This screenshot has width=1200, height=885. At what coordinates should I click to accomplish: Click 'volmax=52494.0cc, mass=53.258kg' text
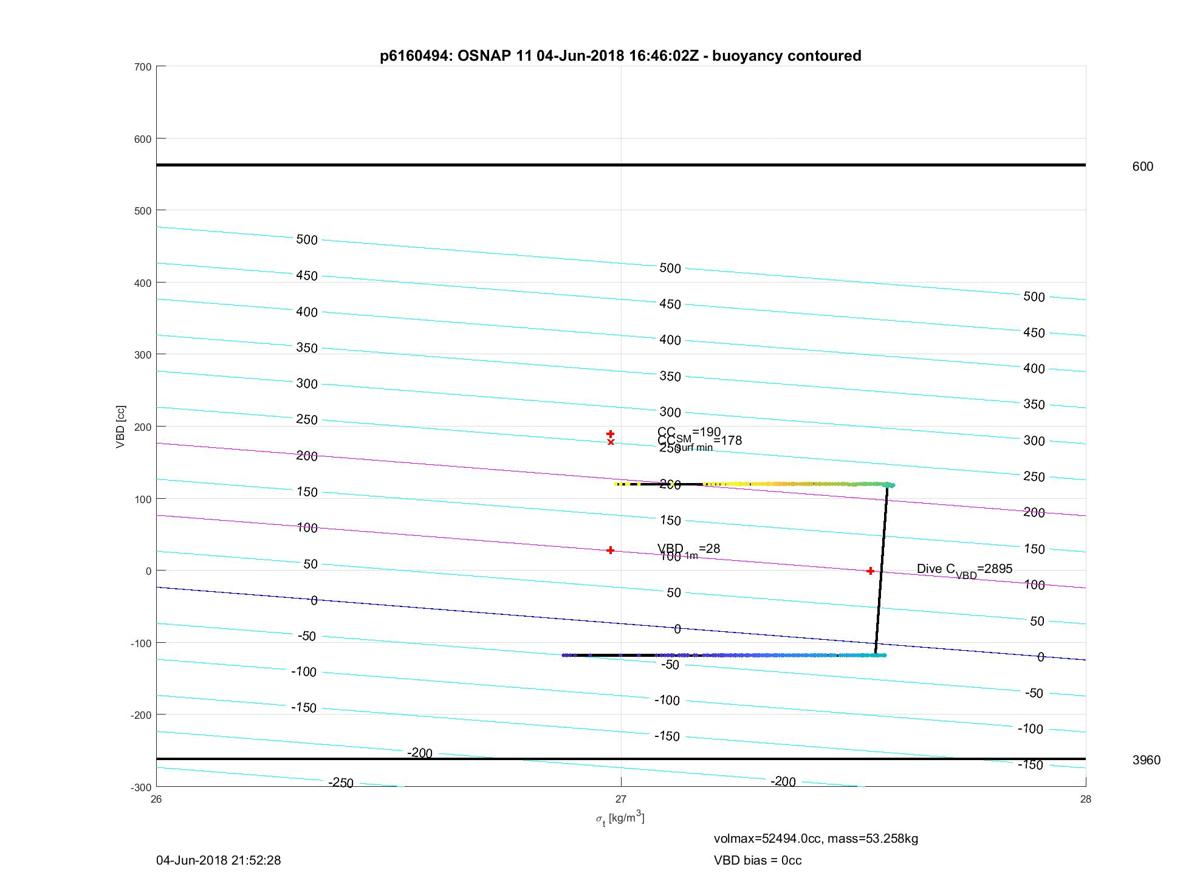[x=816, y=839]
